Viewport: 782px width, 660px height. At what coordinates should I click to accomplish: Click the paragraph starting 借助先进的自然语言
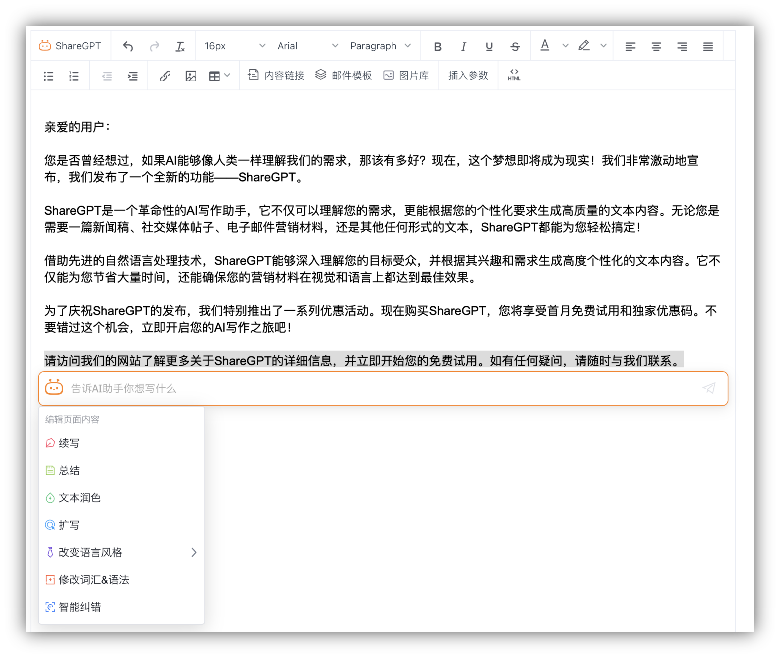pyautogui.click(x=382, y=269)
